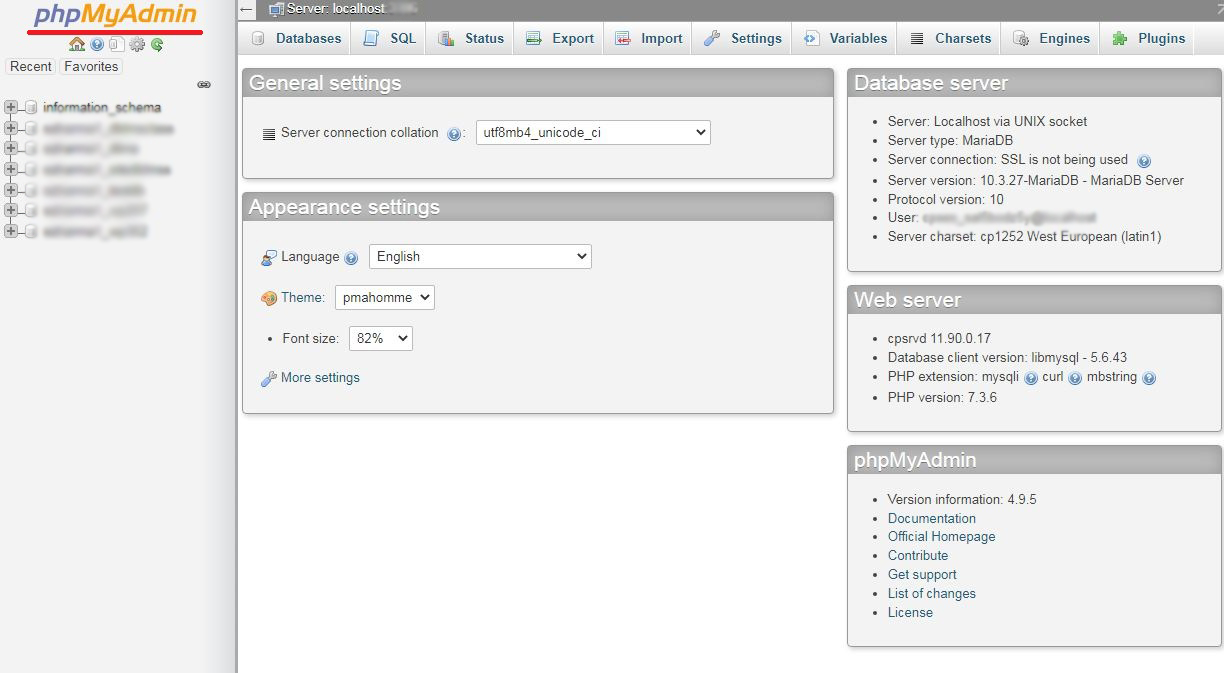Click the Engines tab icon
This screenshot has height=673, width=1224.
tap(1021, 38)
